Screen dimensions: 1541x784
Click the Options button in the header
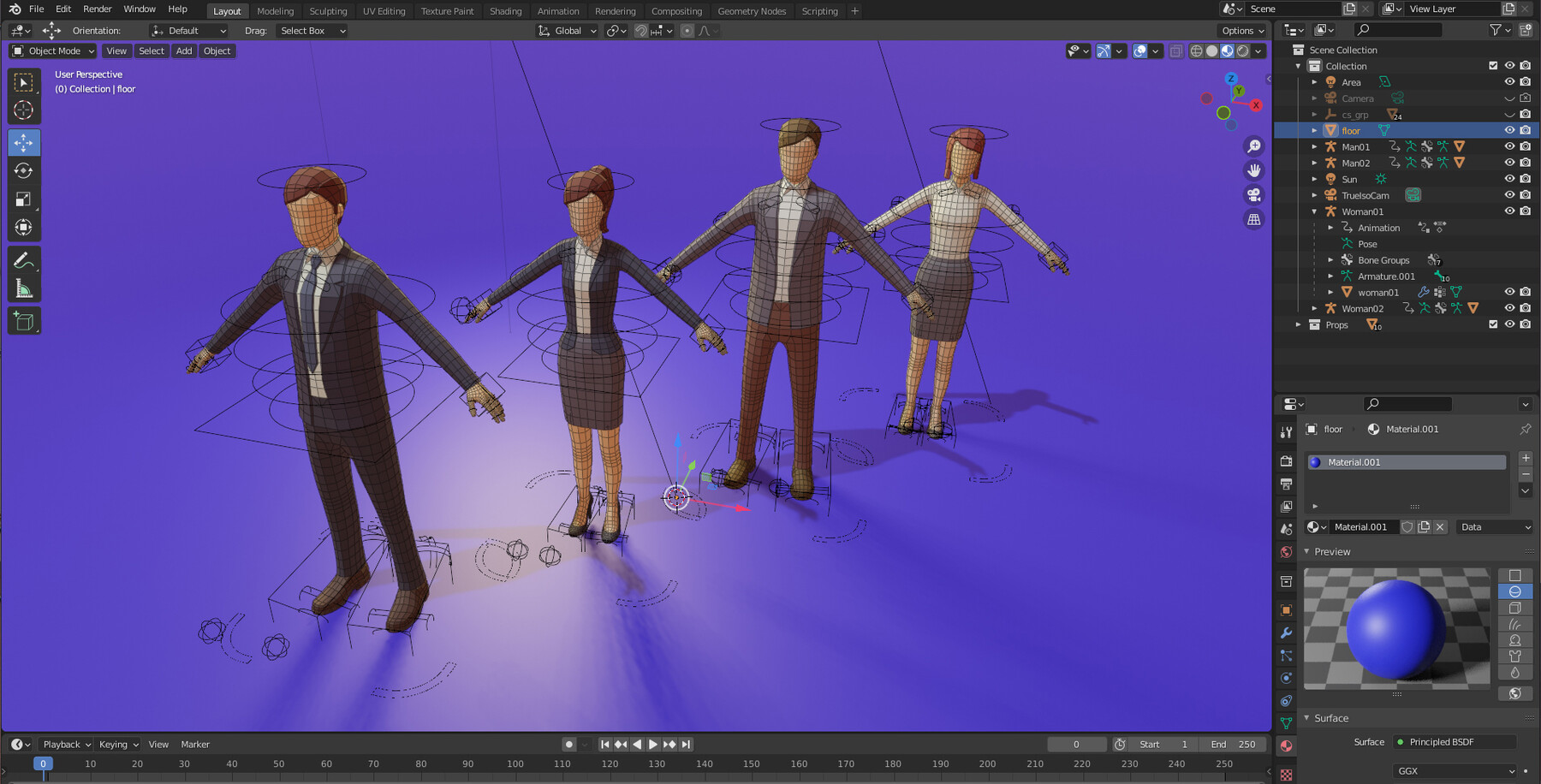pyautogui.click(x=1241, y=30)
